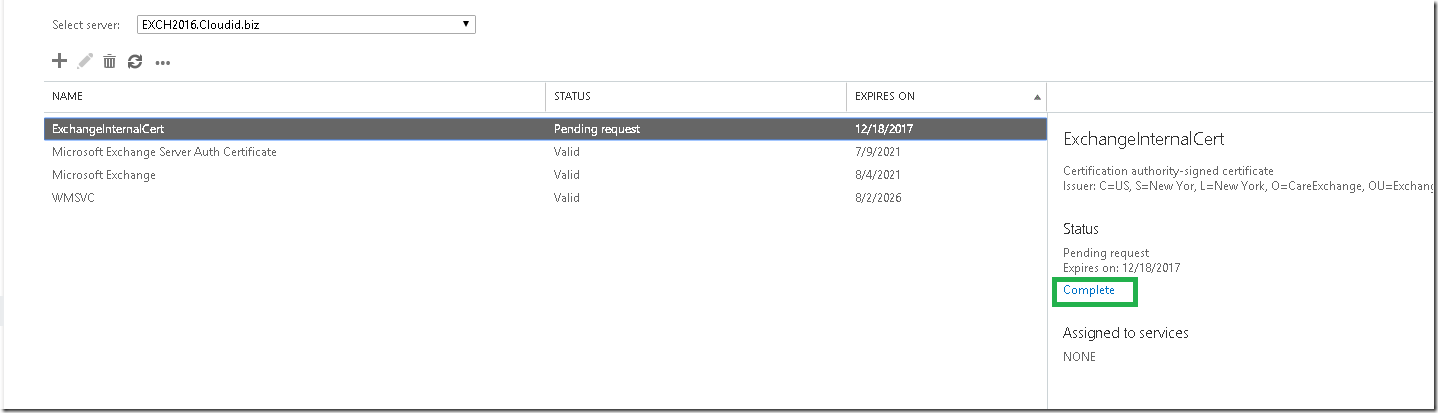Viewport: 1438px width, 413px height.
Task: Select the WMSVC certificate row
Action: coord(545,198)
